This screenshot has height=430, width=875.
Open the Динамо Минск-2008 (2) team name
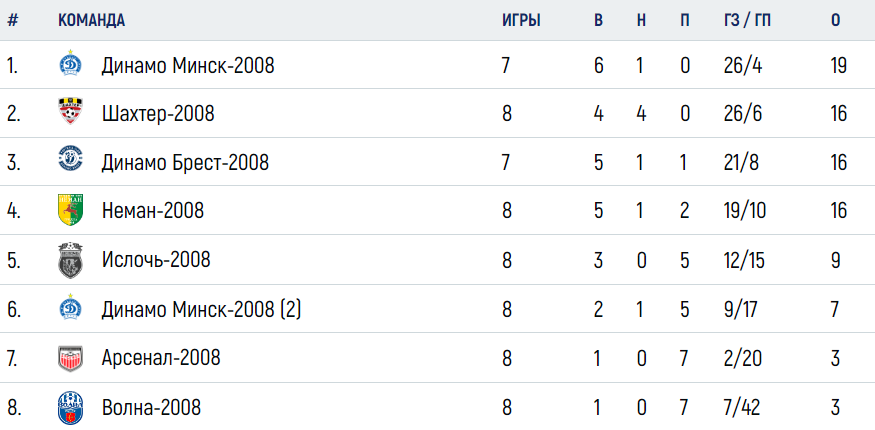pos(201,308)
